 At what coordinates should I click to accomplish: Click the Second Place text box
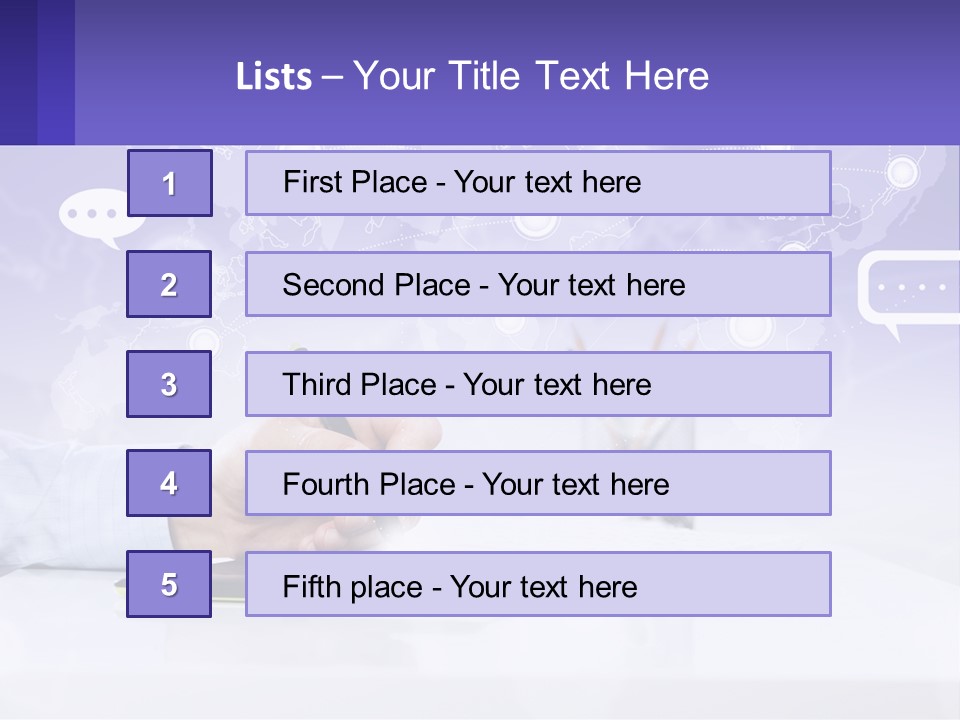pos(538,284)
